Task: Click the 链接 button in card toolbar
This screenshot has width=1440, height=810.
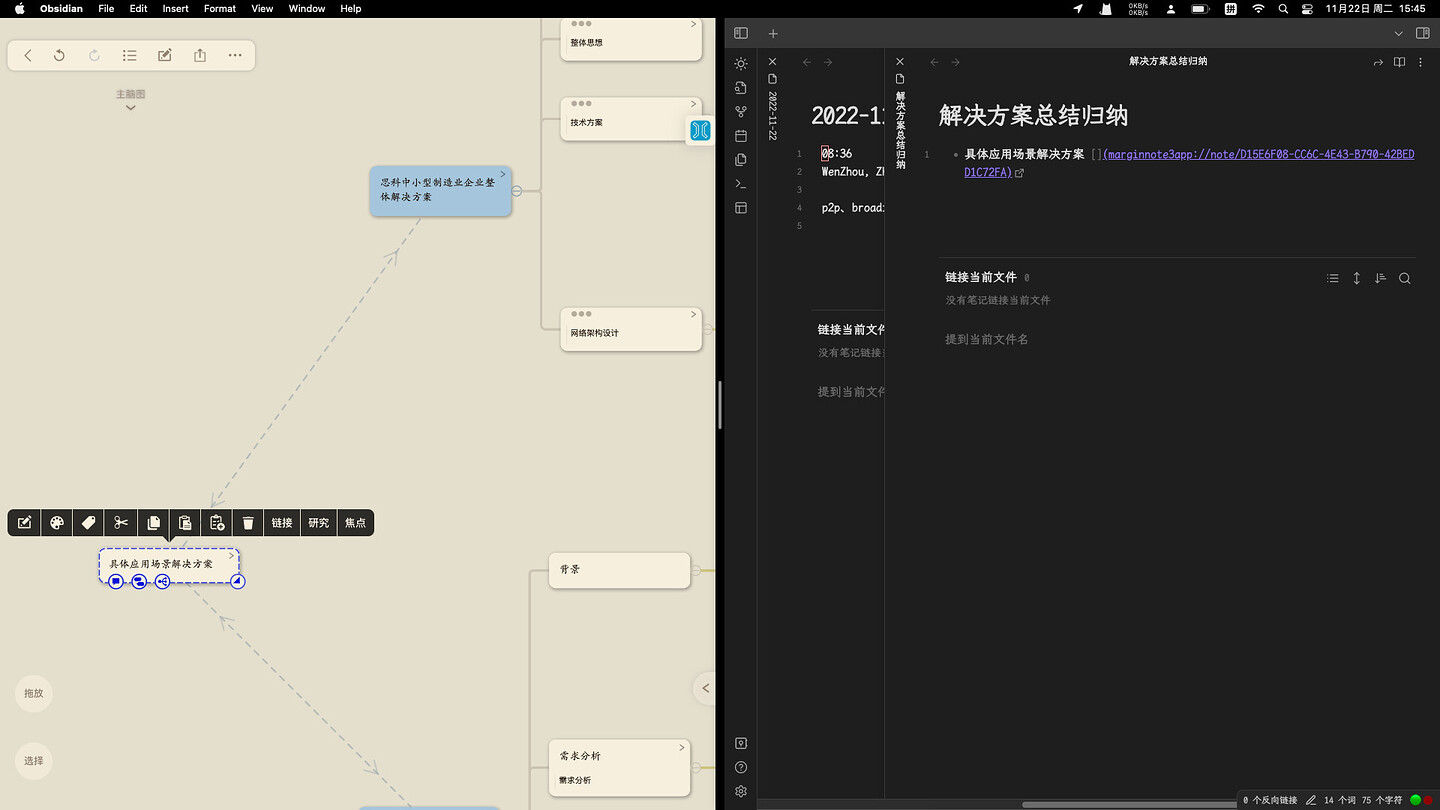Action: [282, 523]
